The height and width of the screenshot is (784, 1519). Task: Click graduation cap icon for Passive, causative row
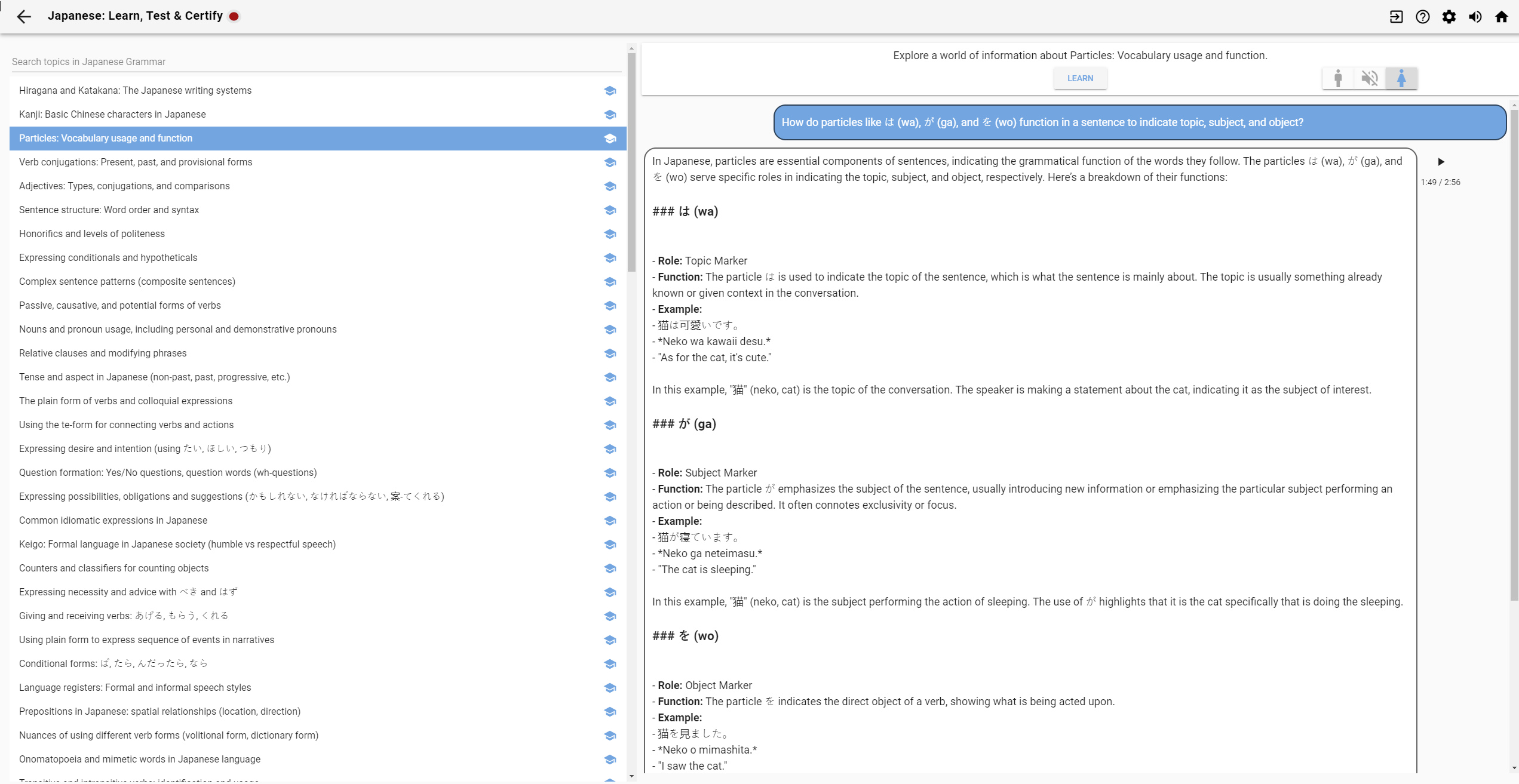(610, 306)
